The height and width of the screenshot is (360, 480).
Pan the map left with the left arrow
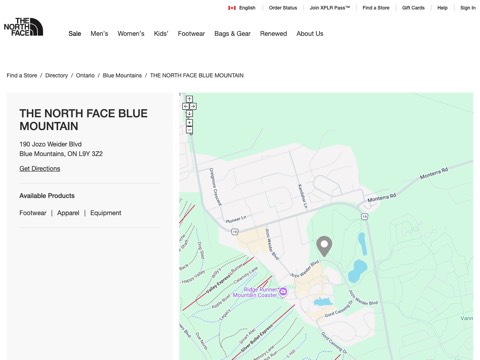[x=186, y=106]
